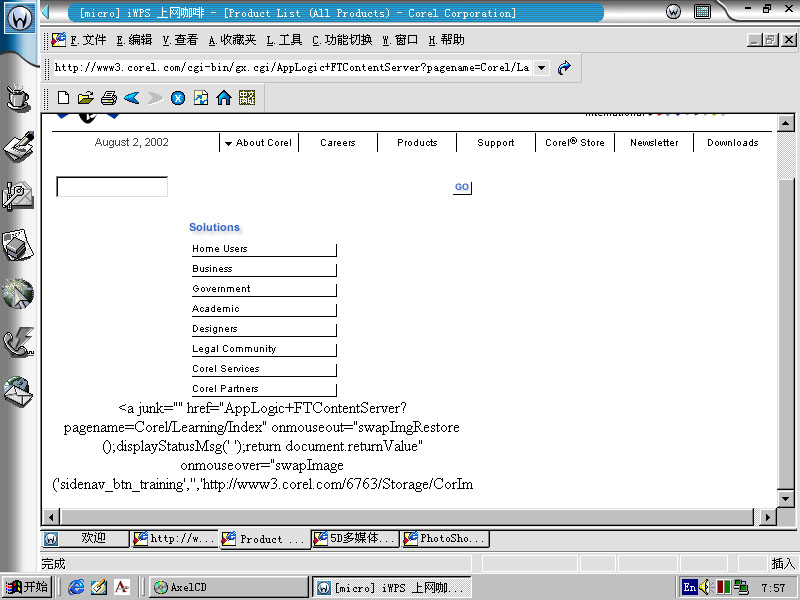This screenshot has height=600, width=800.
Task: Click the Careers link
Action: click(x=338, y=143)
